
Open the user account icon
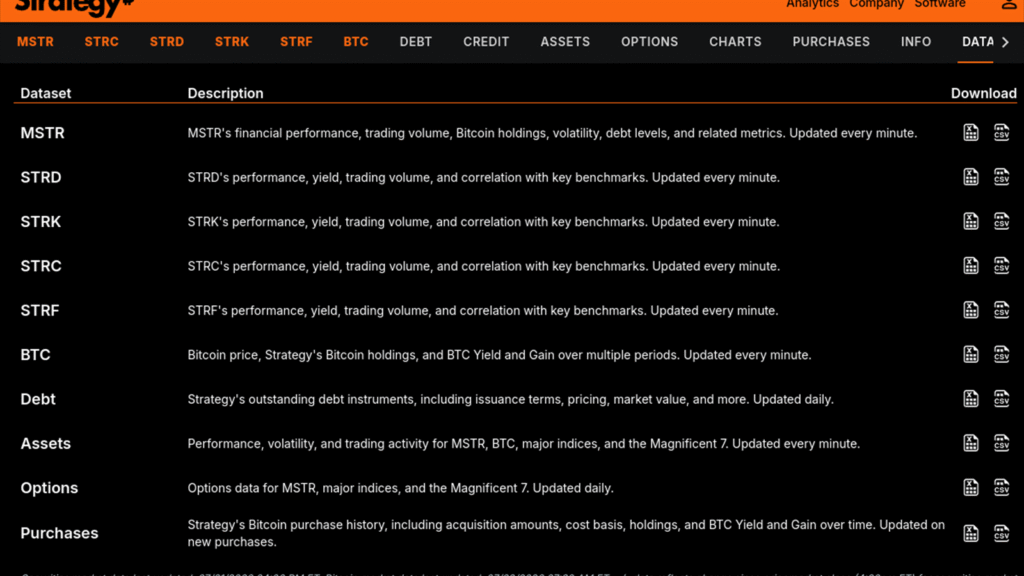point(1008,4)
